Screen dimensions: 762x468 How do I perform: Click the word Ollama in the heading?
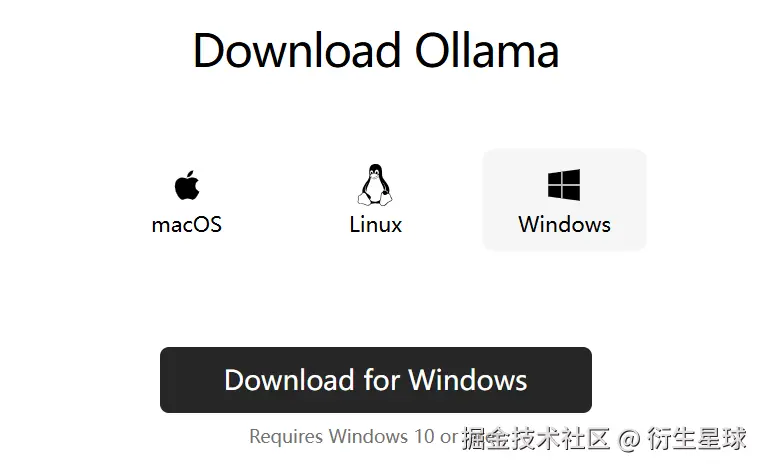487,51
